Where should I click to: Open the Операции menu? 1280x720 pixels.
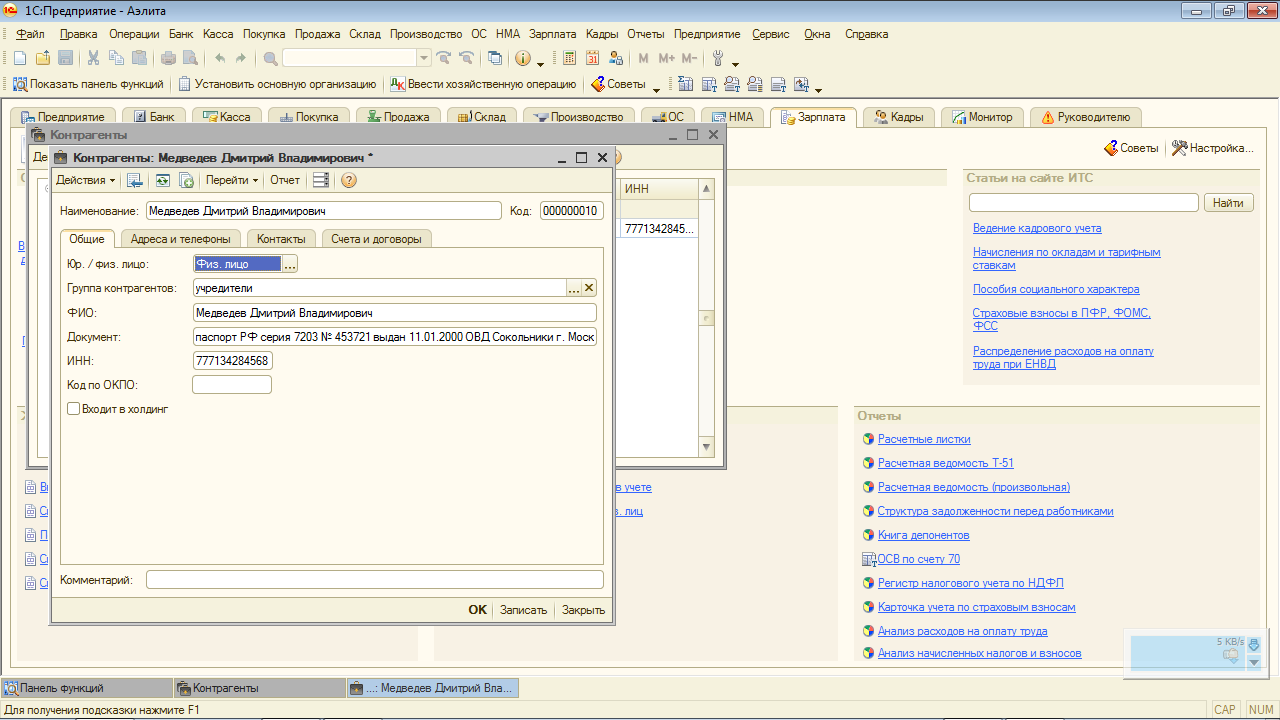point(134,34)
